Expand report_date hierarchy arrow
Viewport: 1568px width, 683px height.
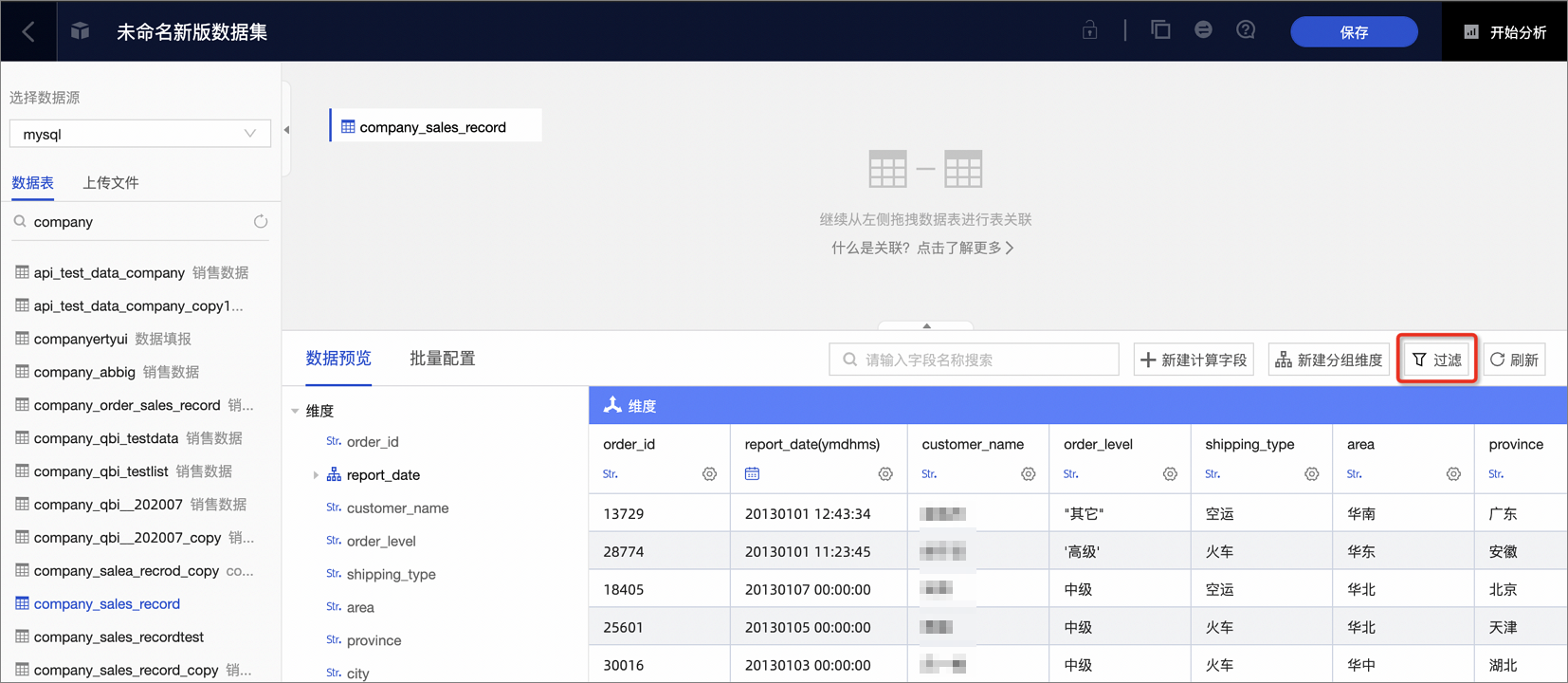(316, 475)
